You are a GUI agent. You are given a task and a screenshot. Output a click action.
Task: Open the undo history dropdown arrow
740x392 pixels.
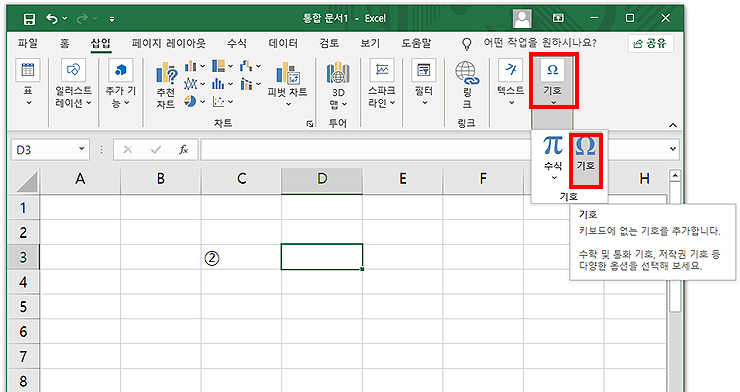click(65, 19)
